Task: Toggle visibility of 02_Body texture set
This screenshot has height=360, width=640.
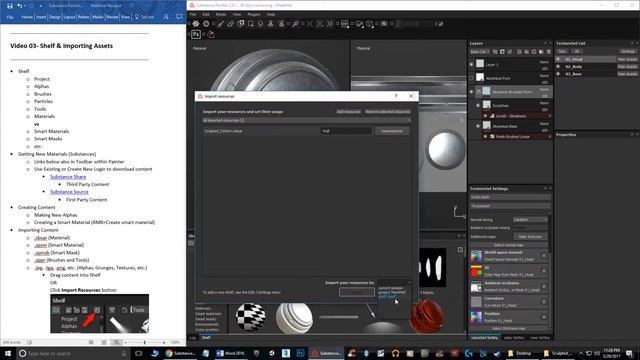Action: [x=558, y=67]
